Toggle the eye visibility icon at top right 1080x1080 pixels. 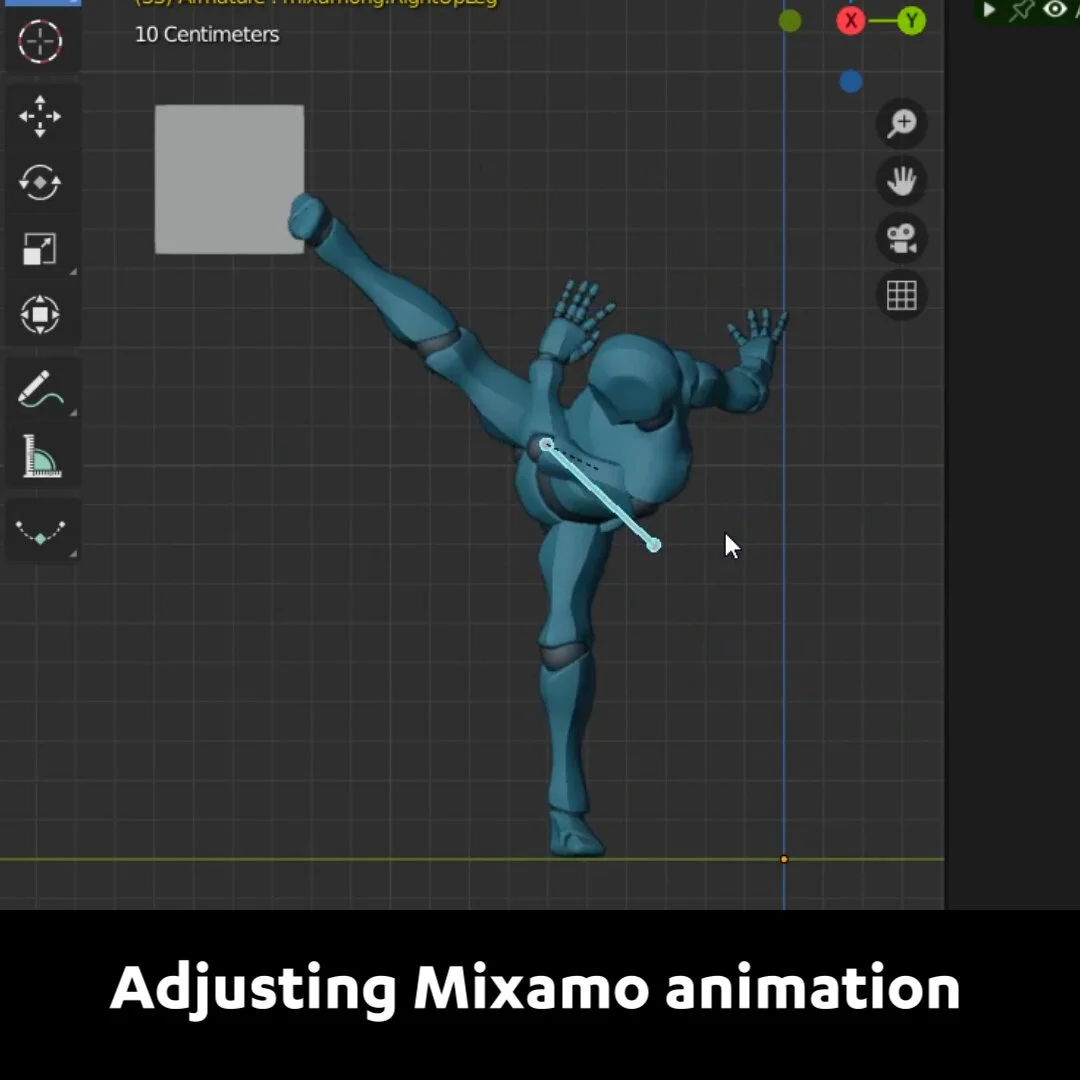1055,10
